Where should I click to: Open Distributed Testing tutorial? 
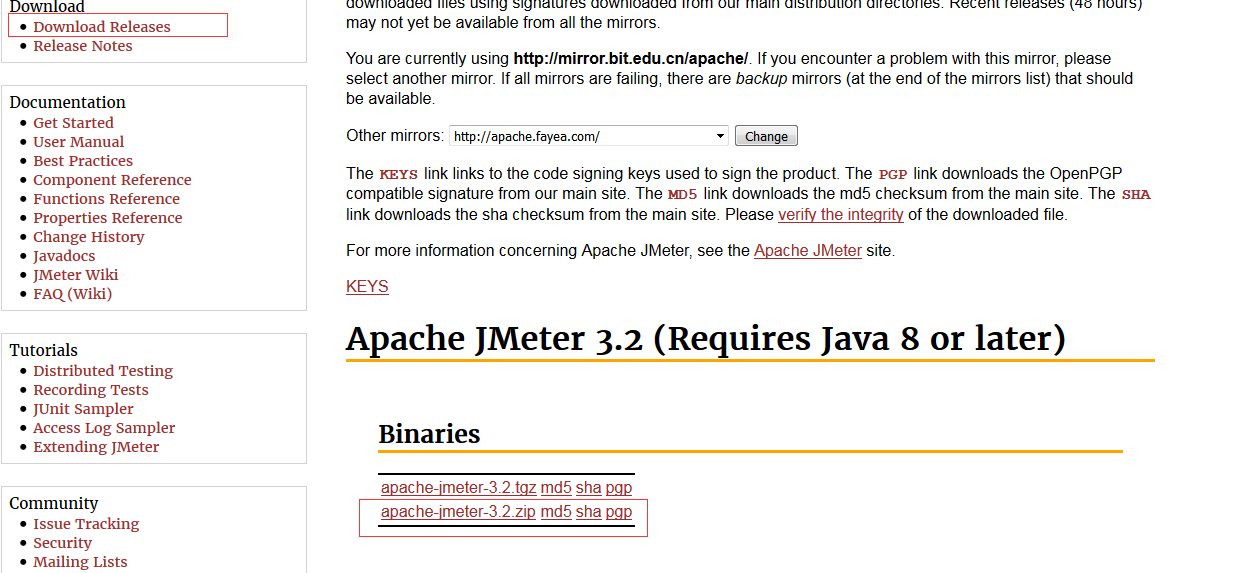[103, 371]
